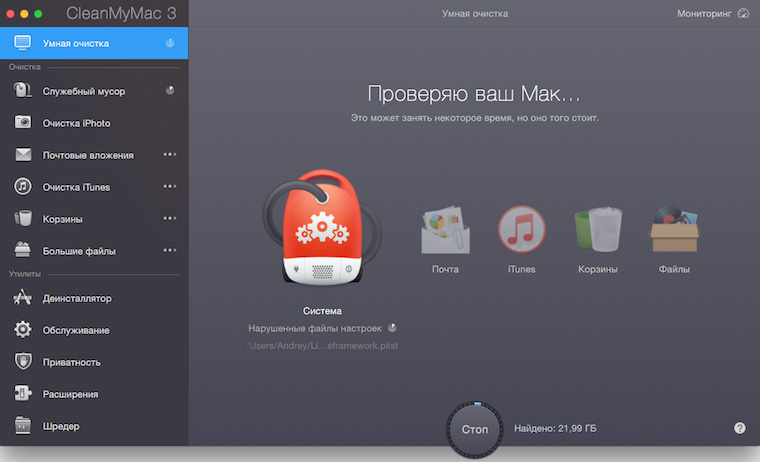The width and height of the screenshot is (760, 462).
Task: Click the iTunes label under the music icon
Action: pos(522,269)
